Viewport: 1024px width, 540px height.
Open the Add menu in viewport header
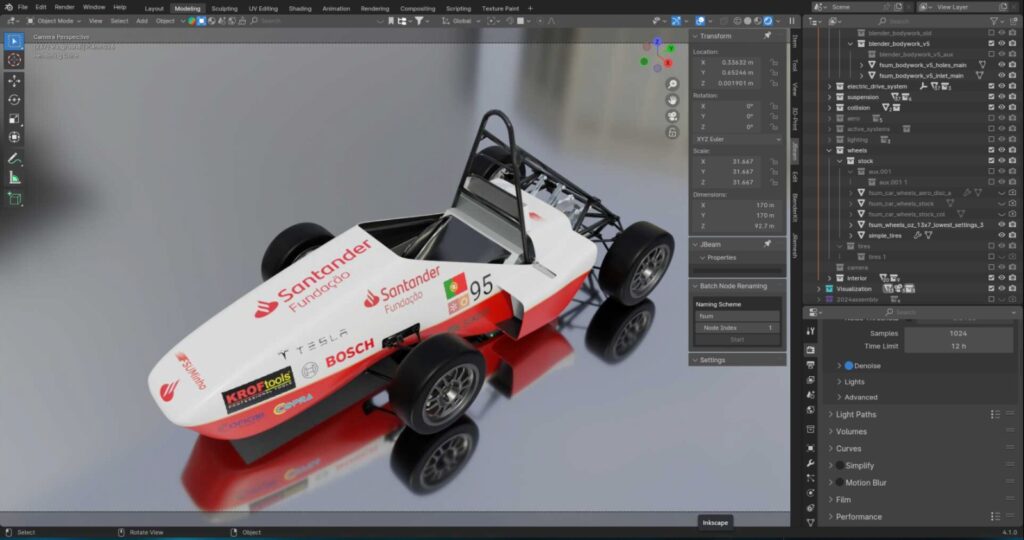142,21
